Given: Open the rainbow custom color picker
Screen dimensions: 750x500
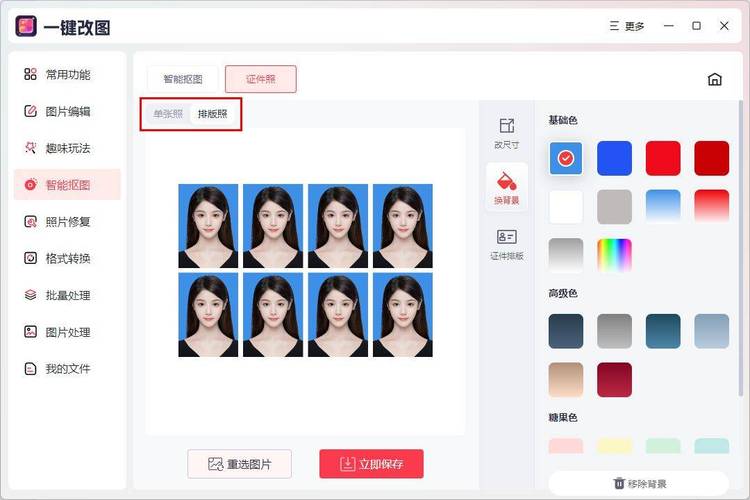Looking at the screenshot, I should (x=614, y=255).
